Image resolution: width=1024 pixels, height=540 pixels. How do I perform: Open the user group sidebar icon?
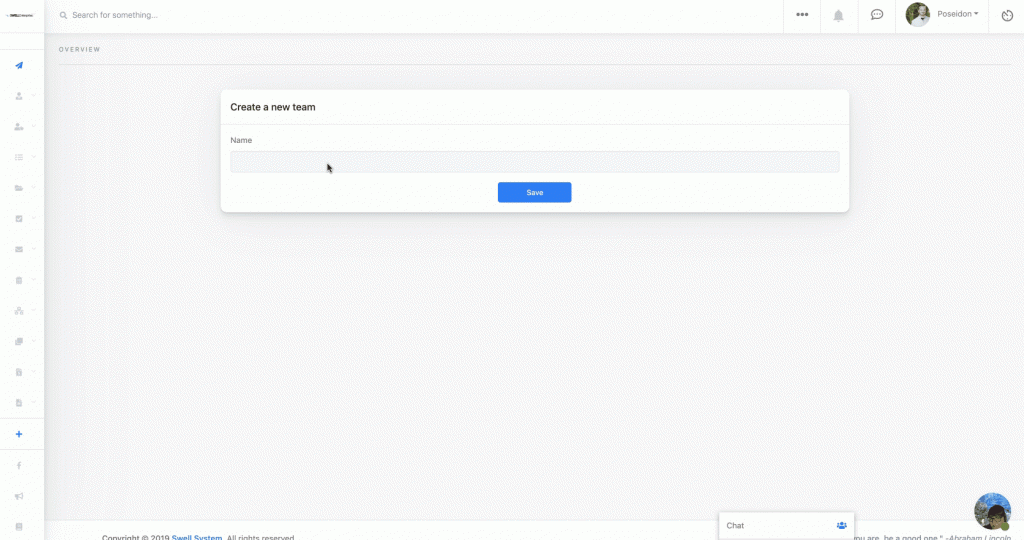[x=19, y=127]
